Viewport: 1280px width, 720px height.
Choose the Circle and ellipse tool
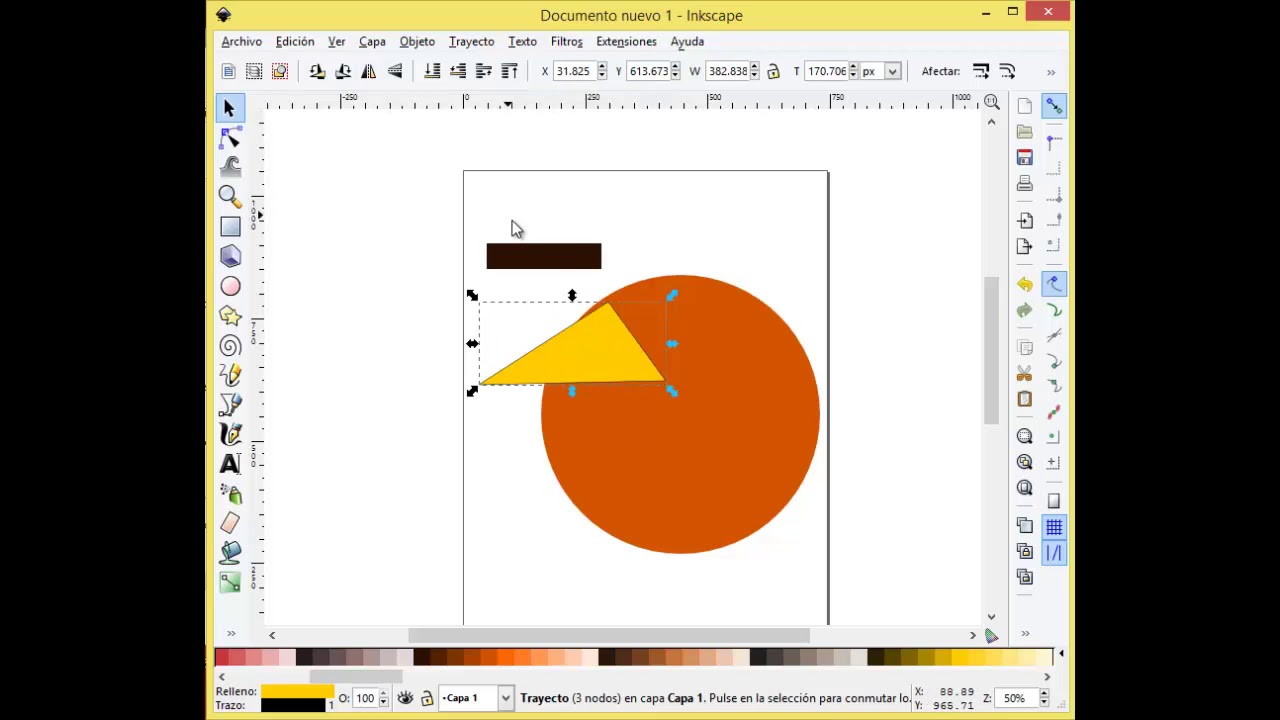click(x=230, y=287)
